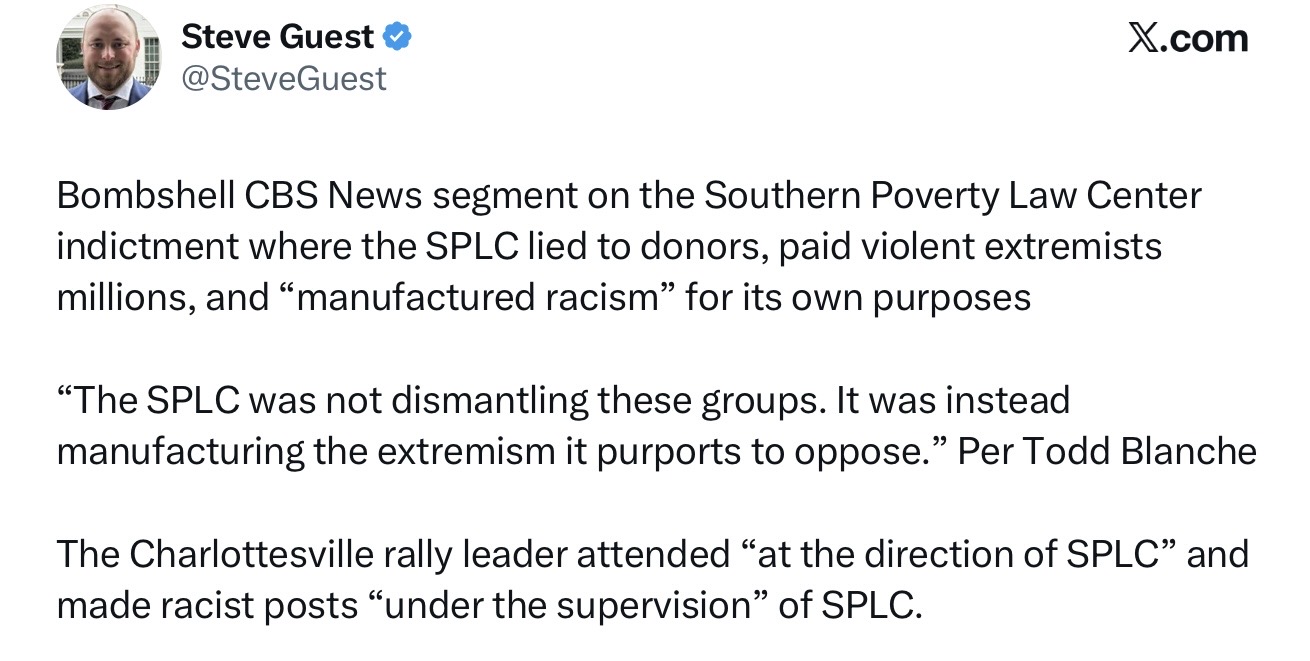The width and height of the screenshot is (1310, 661).
Task: Click the blue verified checkmark badge
Action: click(397, 38)
